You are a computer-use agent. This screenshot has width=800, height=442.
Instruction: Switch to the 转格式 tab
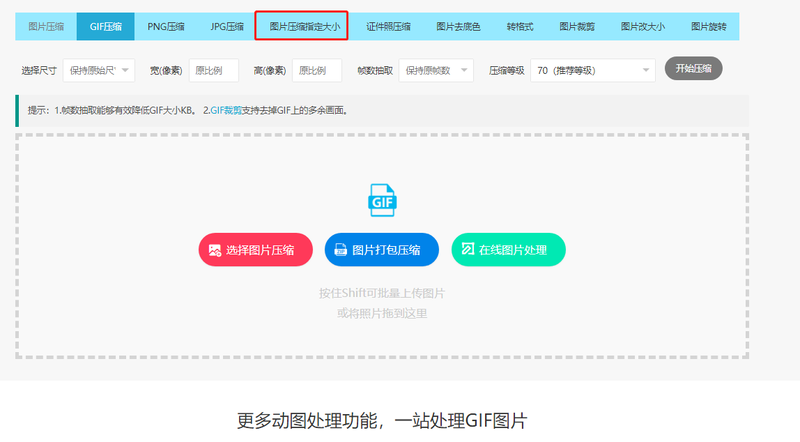(x=519, y=27)
